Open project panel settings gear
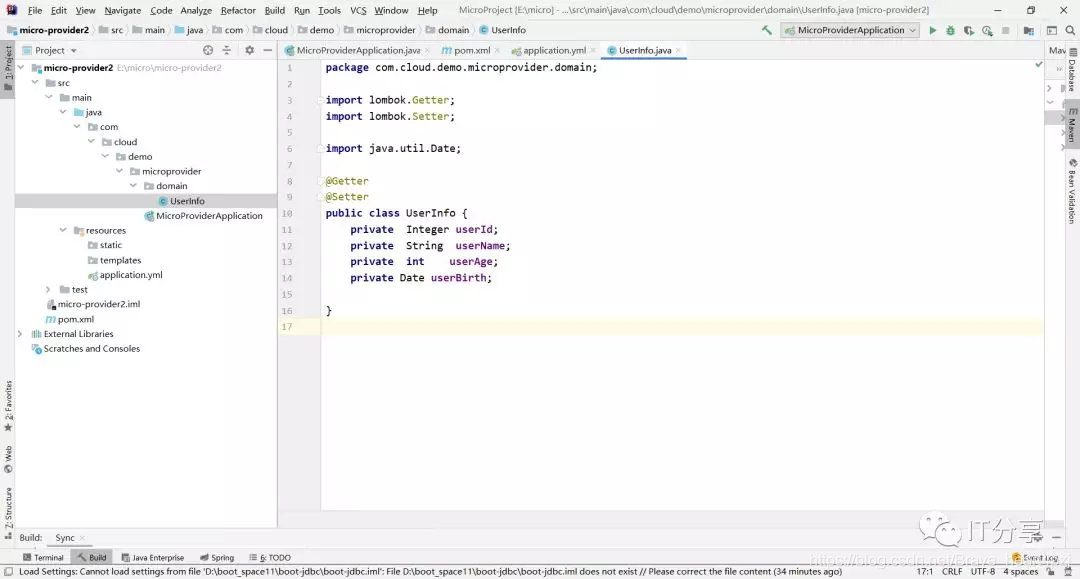1080x579 pixels. (x=249, y=50)
